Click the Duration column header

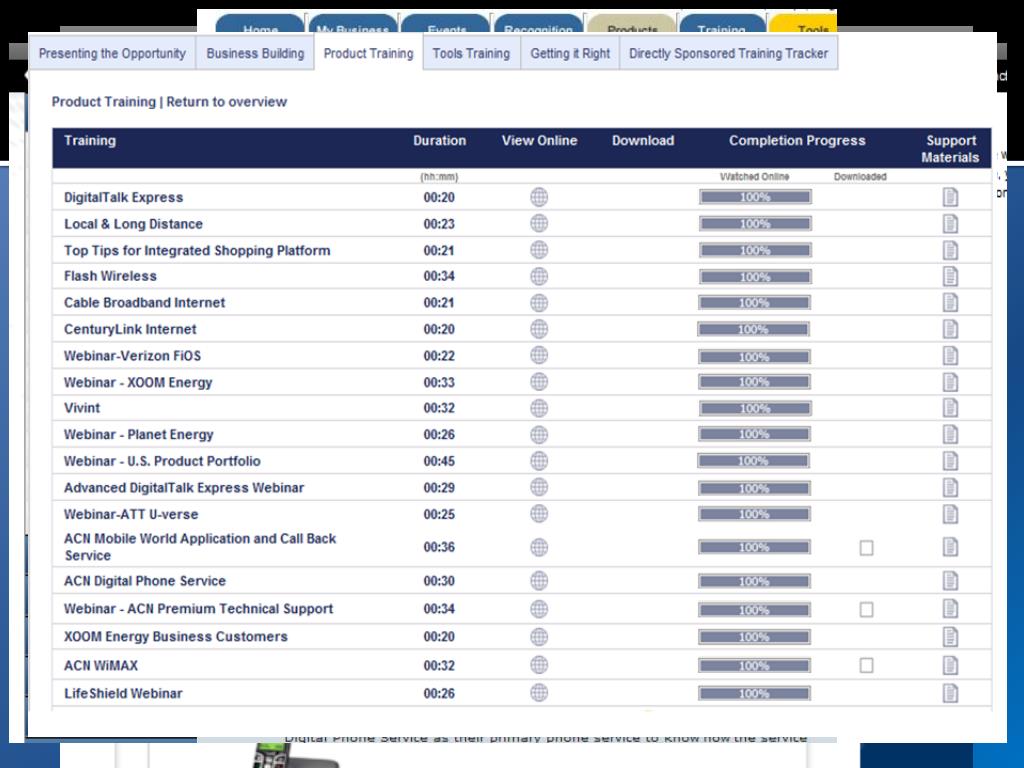pos(440,140)
